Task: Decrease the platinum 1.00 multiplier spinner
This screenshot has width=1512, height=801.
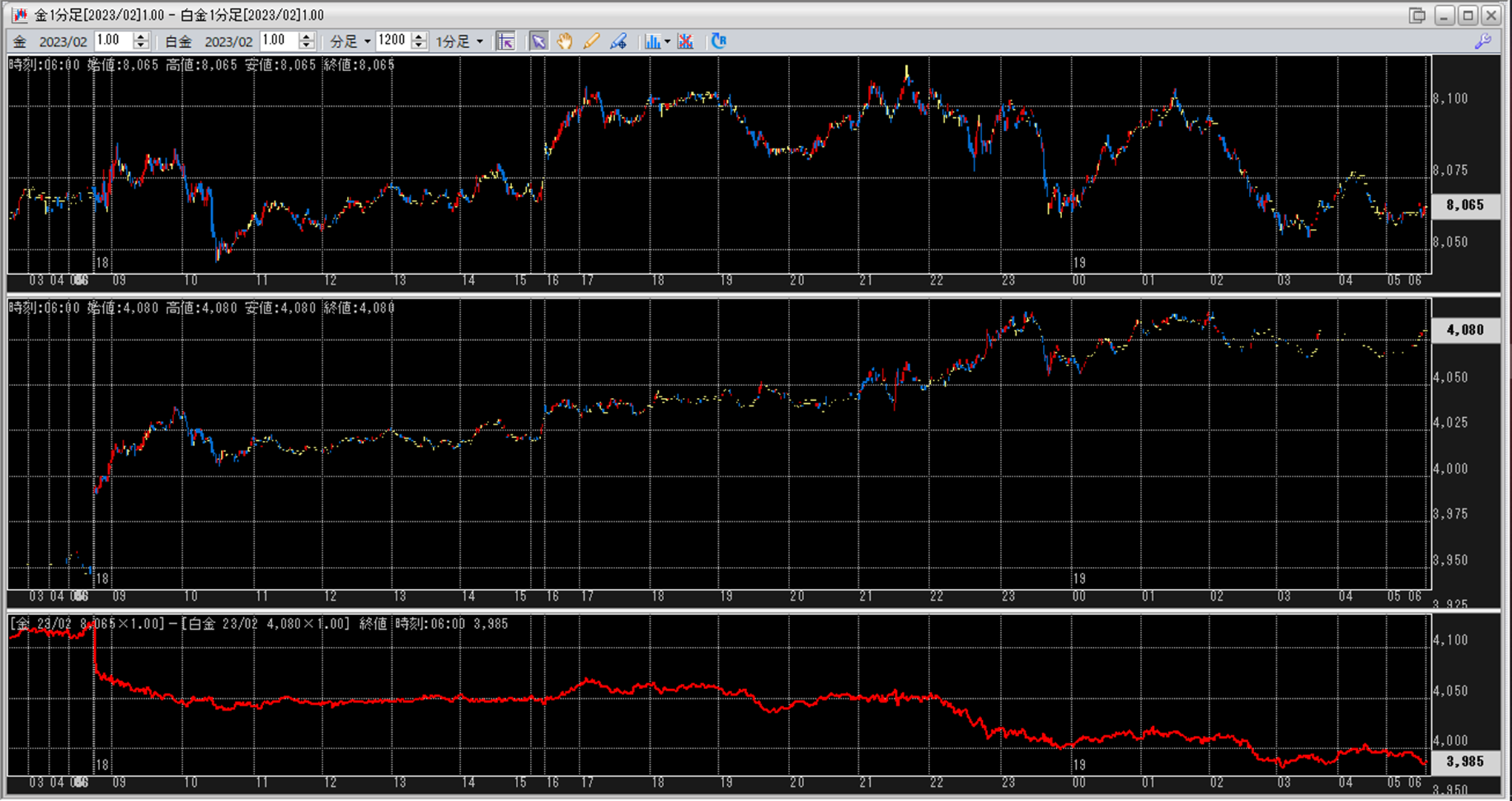Action: [307, 46]
